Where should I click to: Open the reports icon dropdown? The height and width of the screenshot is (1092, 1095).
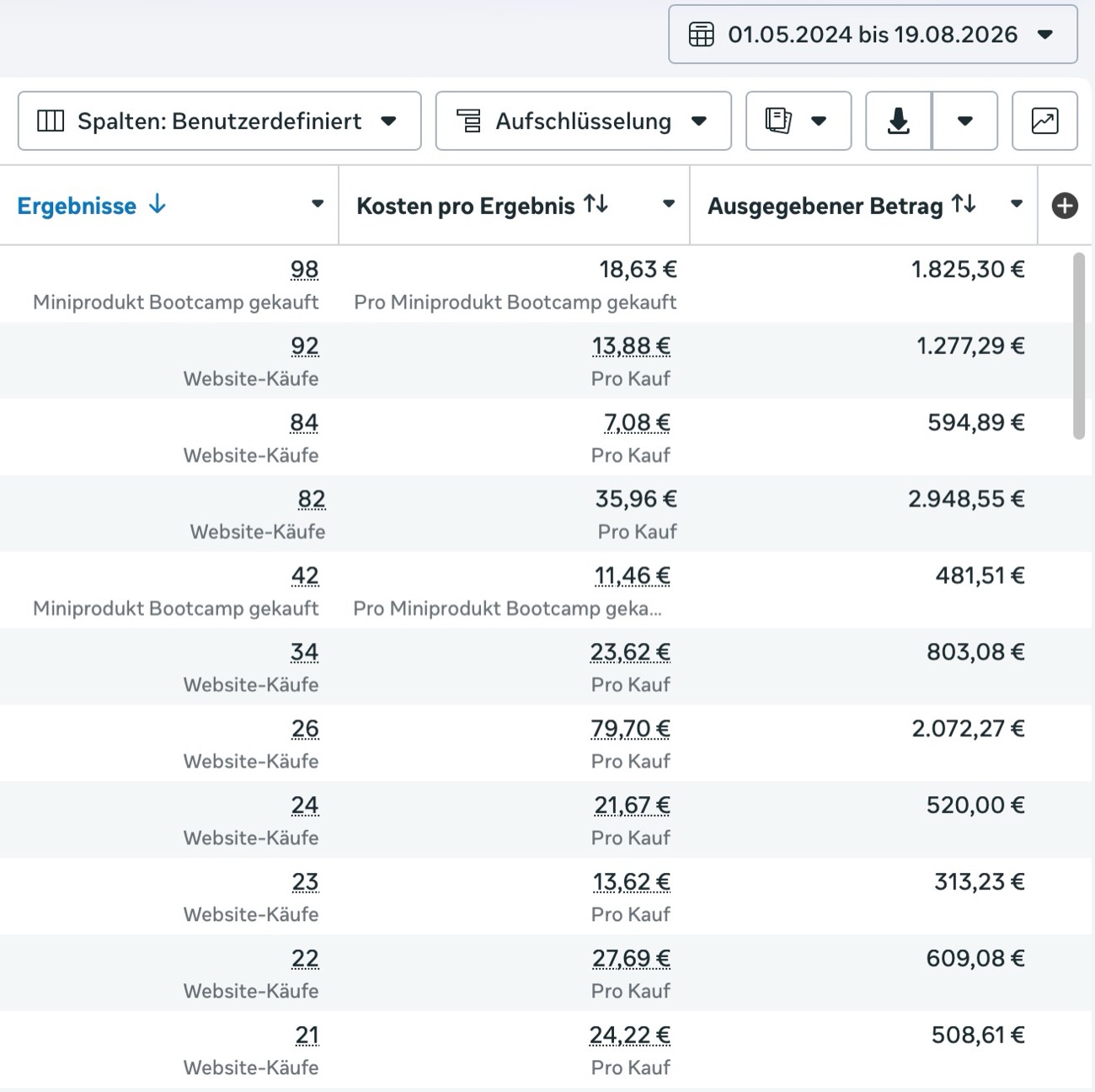(799, 121)
